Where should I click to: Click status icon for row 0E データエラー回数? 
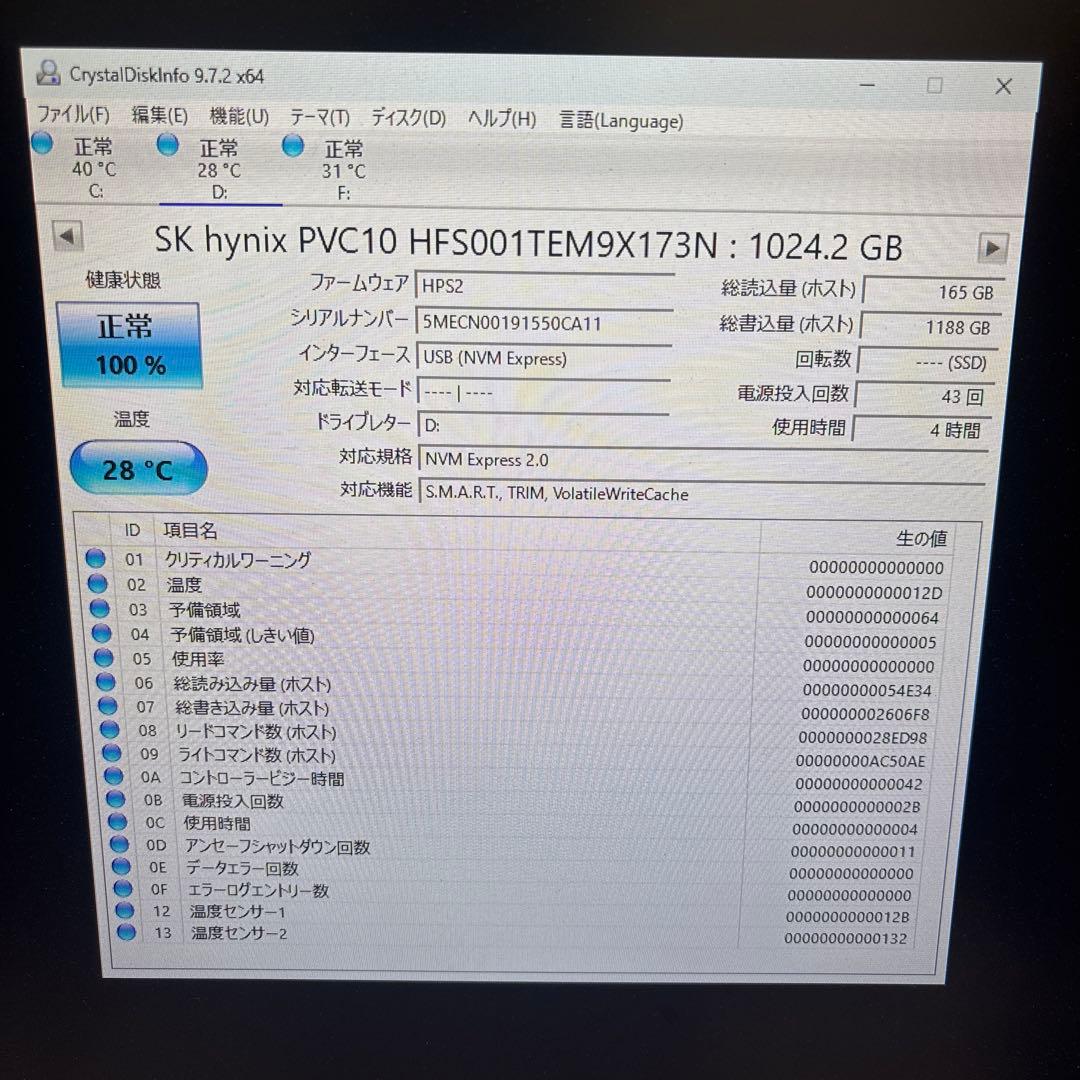click(x=121, y=866)
